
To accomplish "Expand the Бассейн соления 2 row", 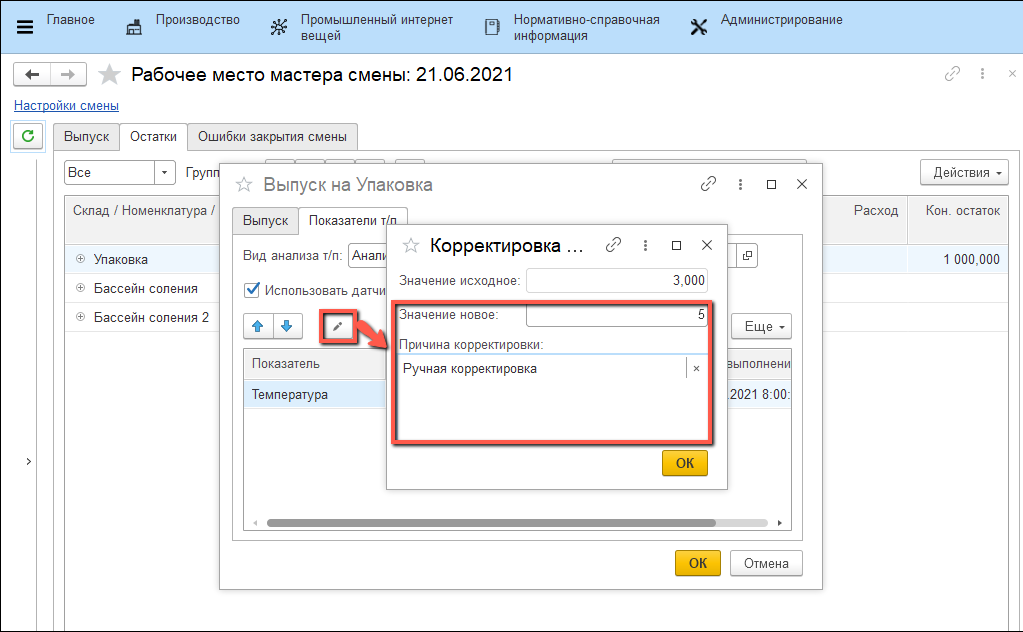I will click(80, 317).
